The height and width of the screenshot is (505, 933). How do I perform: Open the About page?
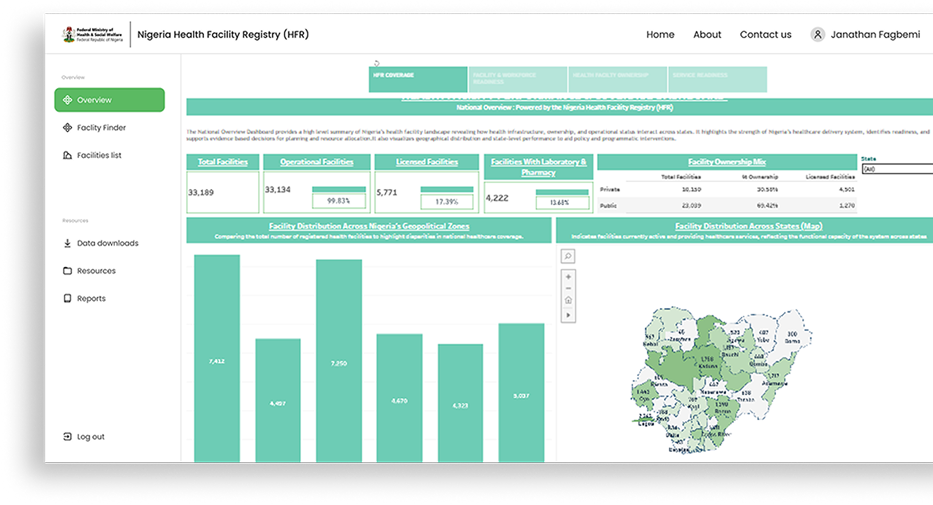click(x=707, y=34)
